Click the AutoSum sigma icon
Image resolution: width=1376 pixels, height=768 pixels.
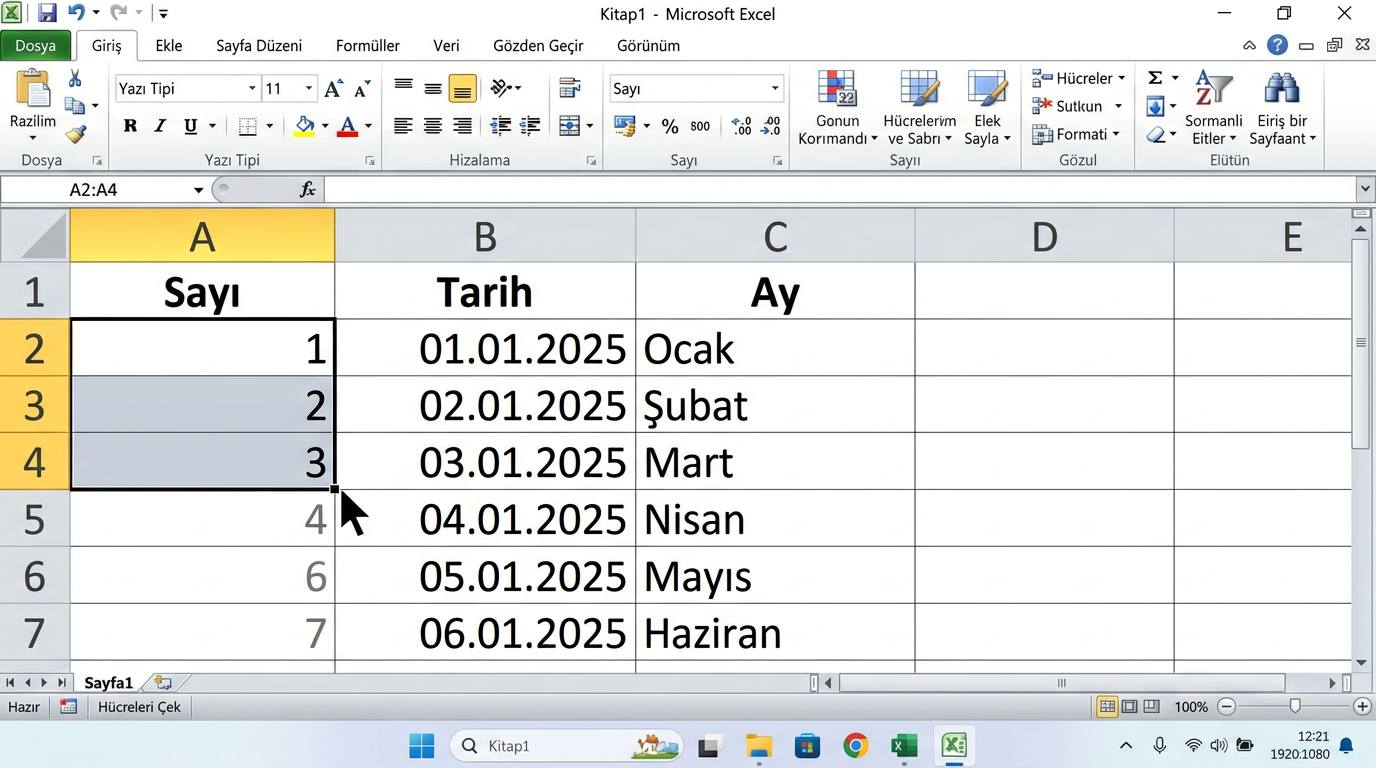(x=1154, y=78)
